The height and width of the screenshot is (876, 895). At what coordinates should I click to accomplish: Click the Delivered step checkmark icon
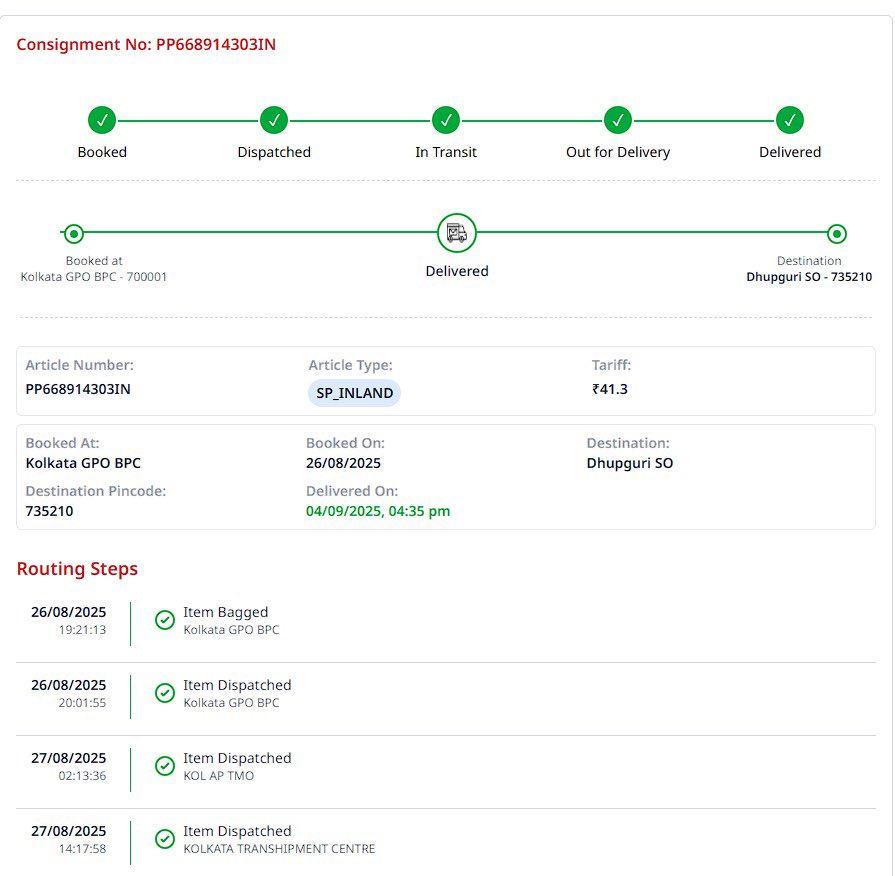tap(790, 120)
